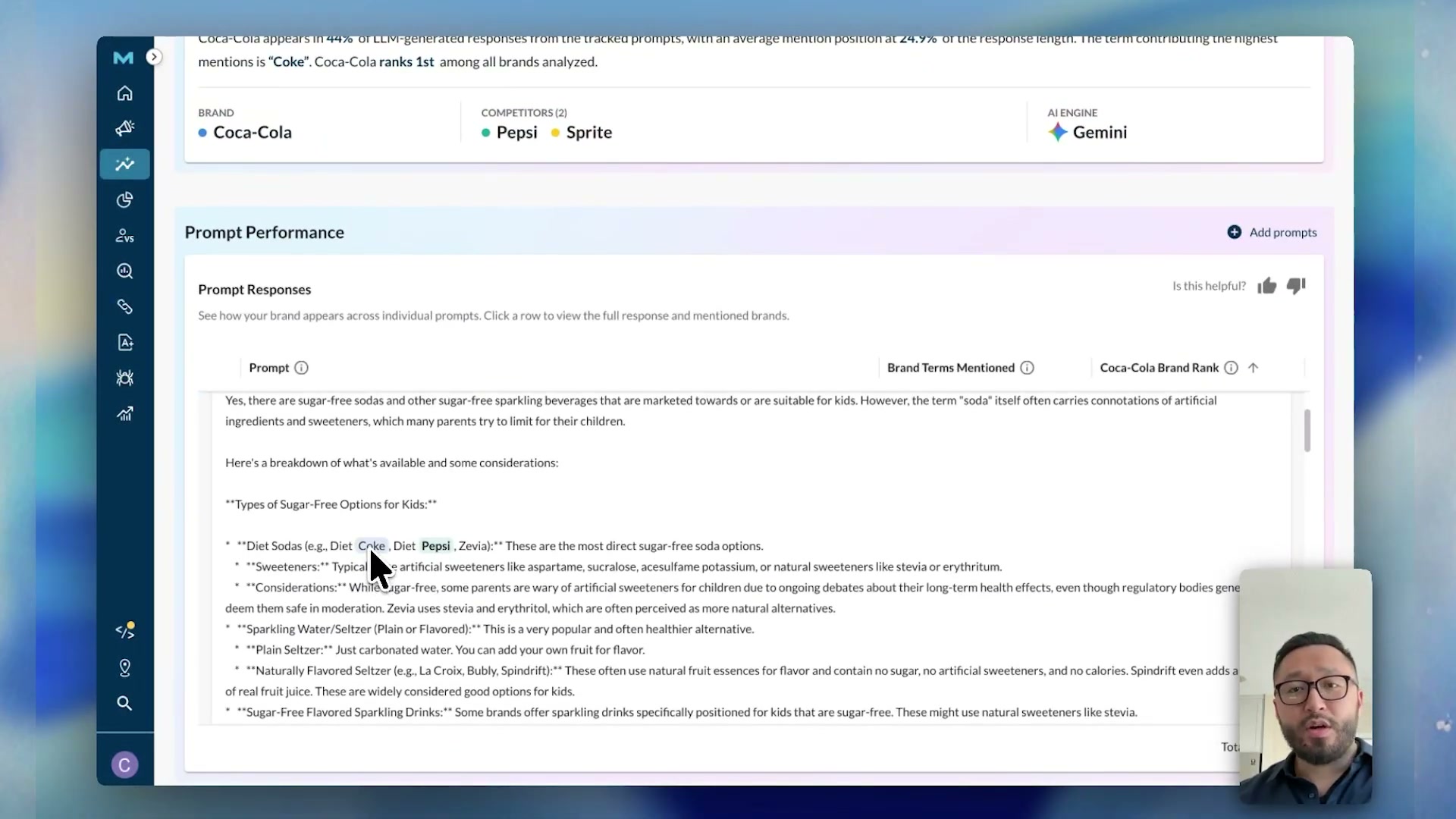Viewport: 1456px width, 819px height.
Task: Open the competitor 'vs' person icon
Action: click(x=125, y=236)
